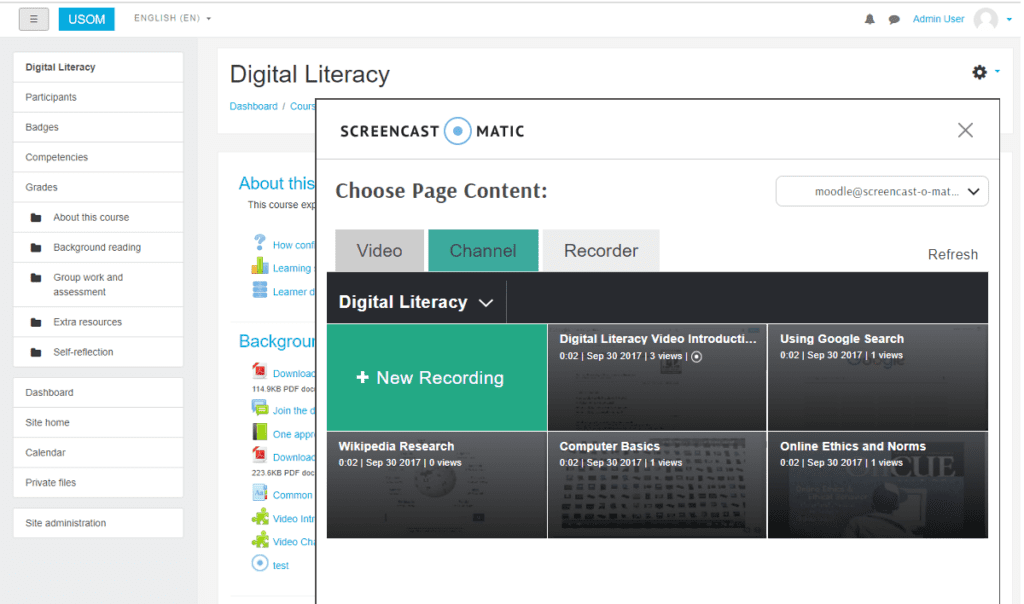This screenshot has width=1024, height=604.
Task: Click the folder icon beside Extra resources
Action: pyautogui.click(x=36, y=322)
